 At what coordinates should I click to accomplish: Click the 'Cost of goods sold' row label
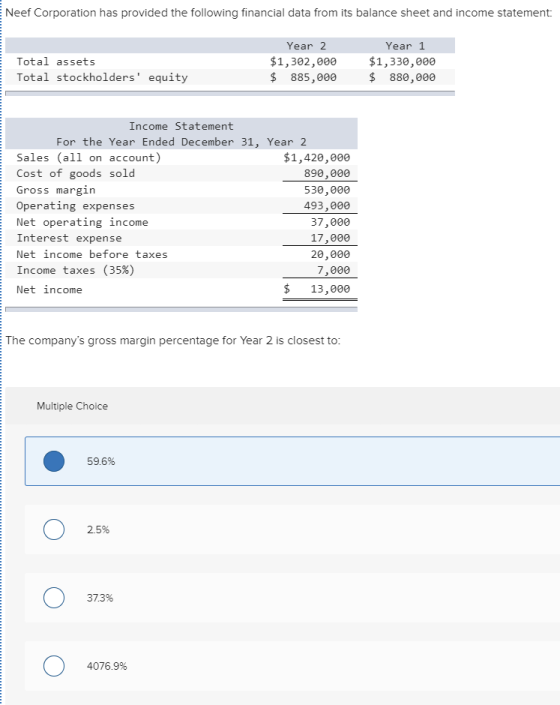click(76, 173)
